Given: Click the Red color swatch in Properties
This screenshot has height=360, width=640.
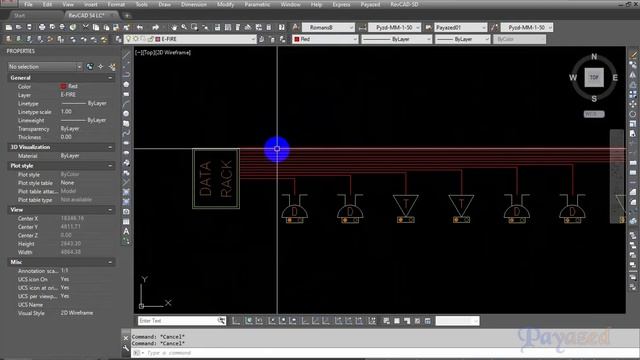Looking at the screenshot, I should pos(63,86).
